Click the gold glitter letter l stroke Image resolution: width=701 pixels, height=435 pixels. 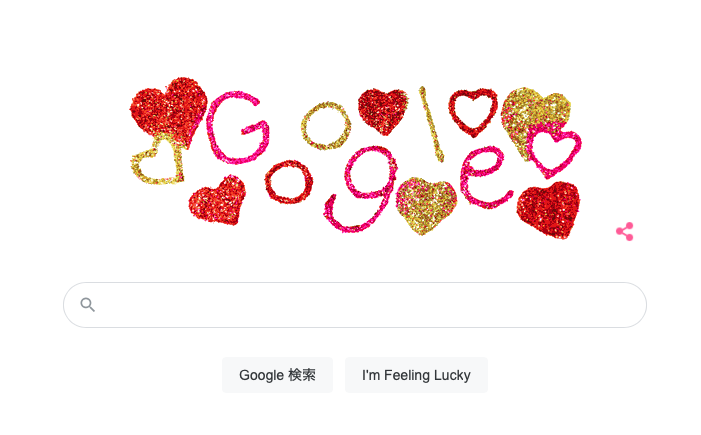coord(431,124)
